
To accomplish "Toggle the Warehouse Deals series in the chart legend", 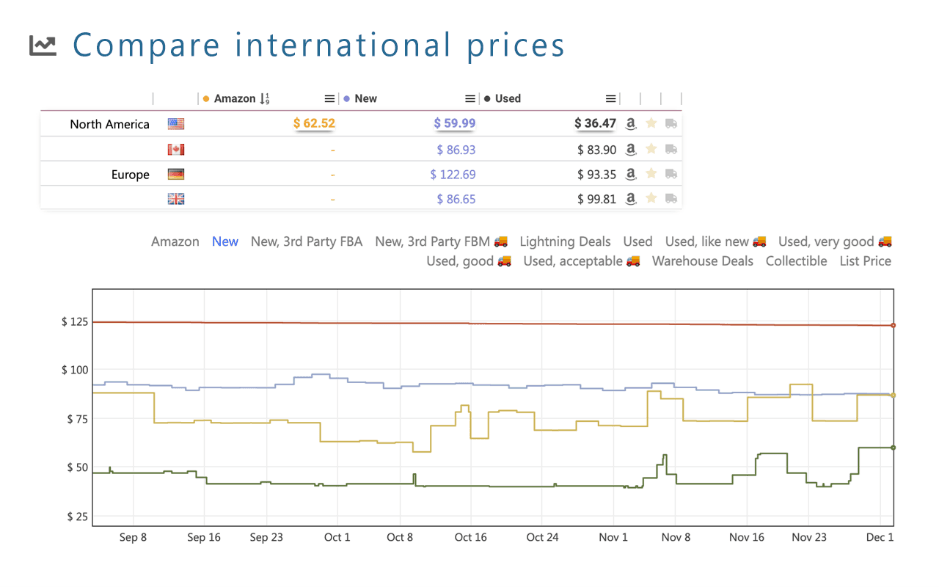I will pyautogui.click(x=702, y=261).
